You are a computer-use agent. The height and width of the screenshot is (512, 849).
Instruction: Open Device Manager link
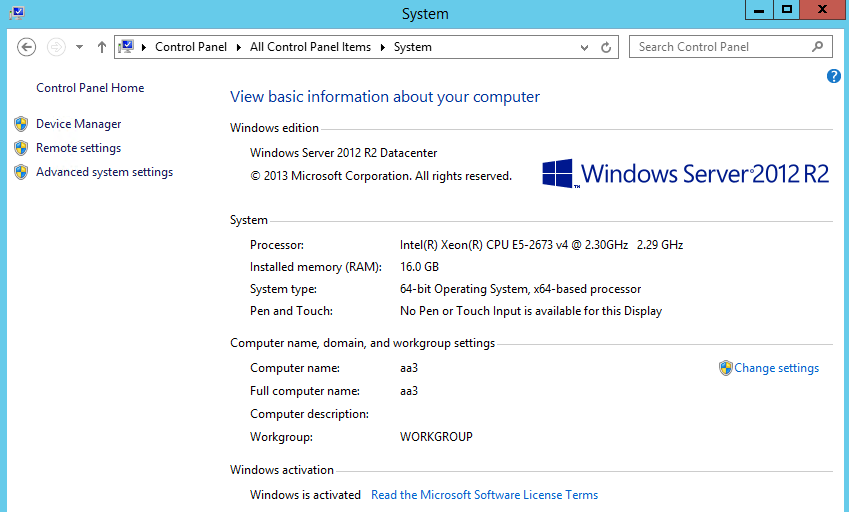point(79,124)
